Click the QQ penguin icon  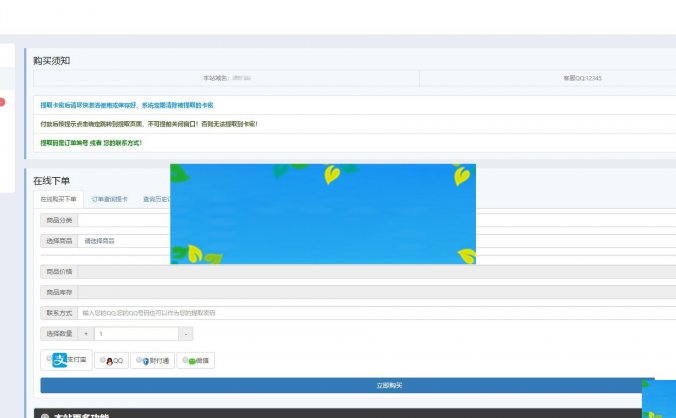(109, 361)
